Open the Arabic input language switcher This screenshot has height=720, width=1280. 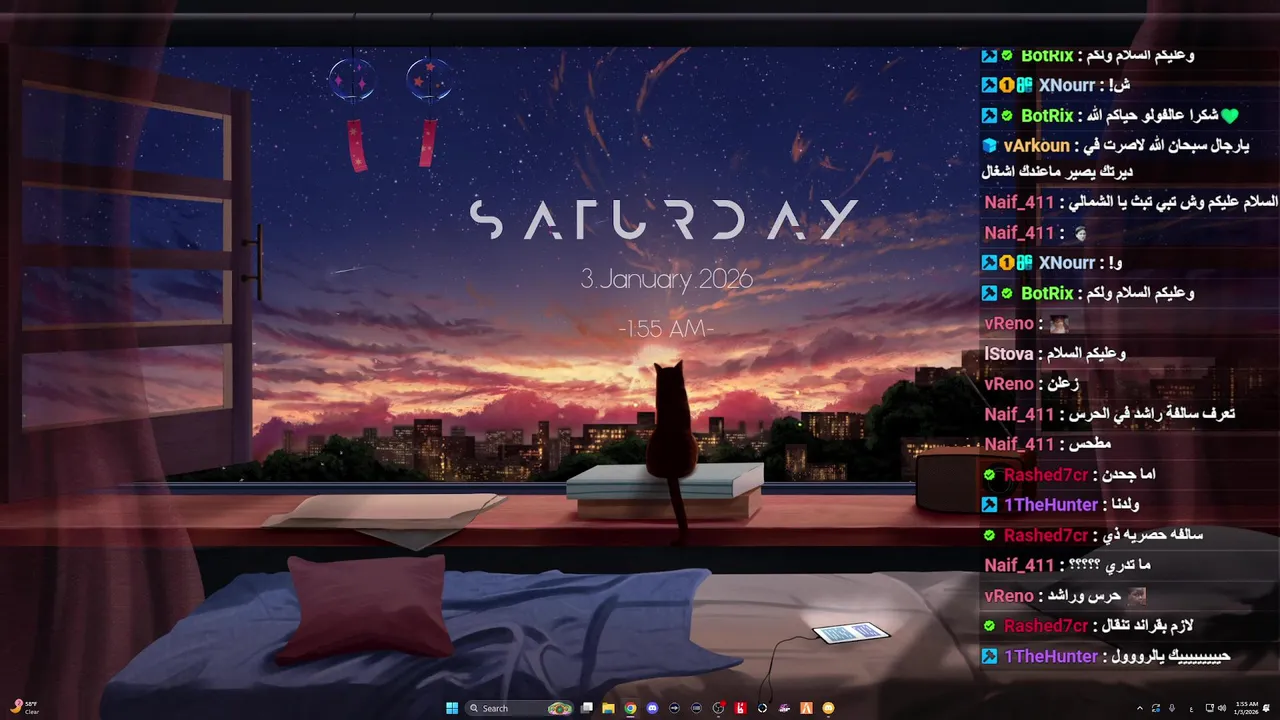[x=1191, y=709]
